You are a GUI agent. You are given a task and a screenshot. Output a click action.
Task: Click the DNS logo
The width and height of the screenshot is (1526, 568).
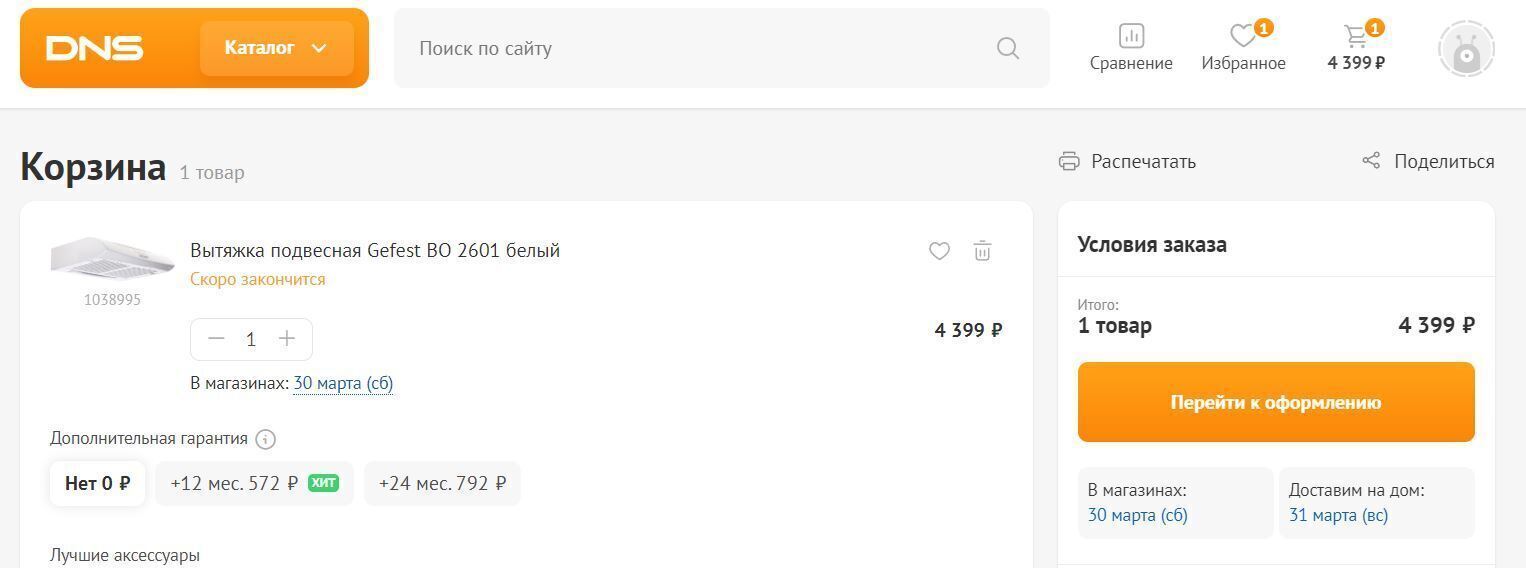[x=95, y=48]
